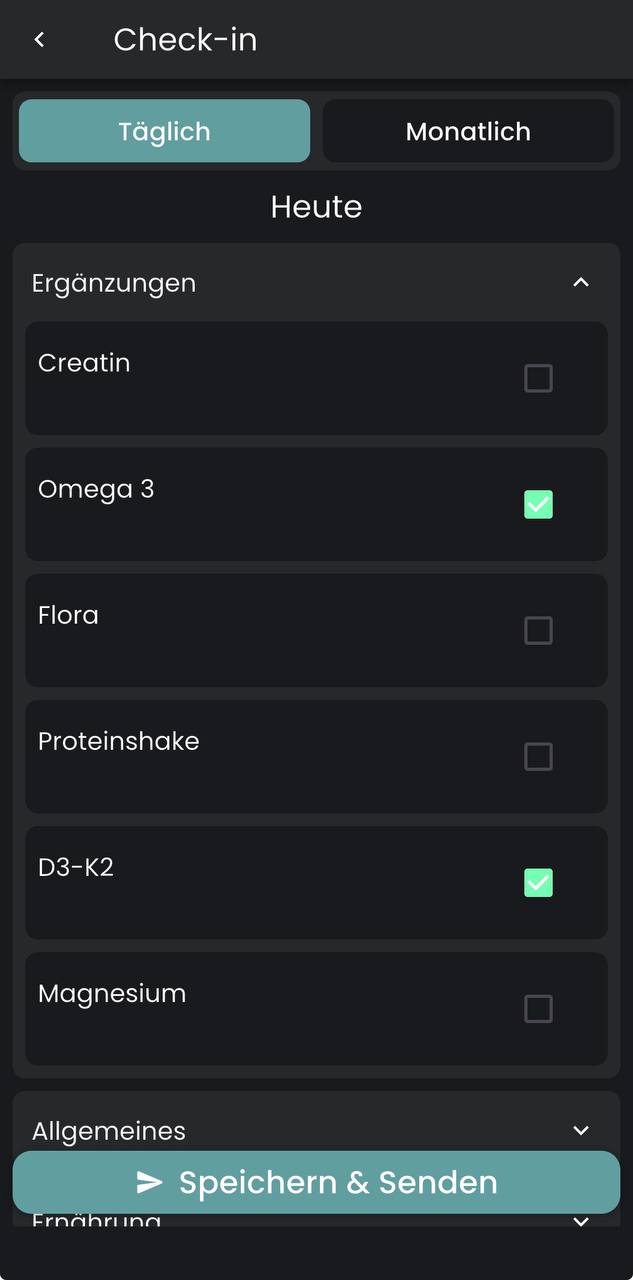Collapse the Ergänzungen section
Screen dimensions: 633x1280
tap(581, 282)
